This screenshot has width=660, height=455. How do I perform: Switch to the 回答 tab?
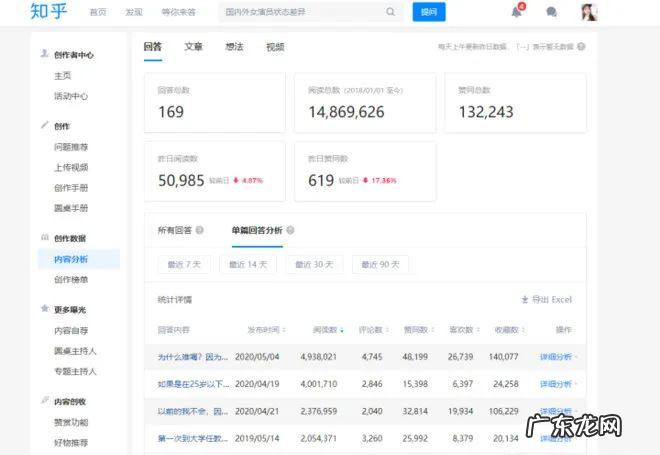[x=153, y=47]
